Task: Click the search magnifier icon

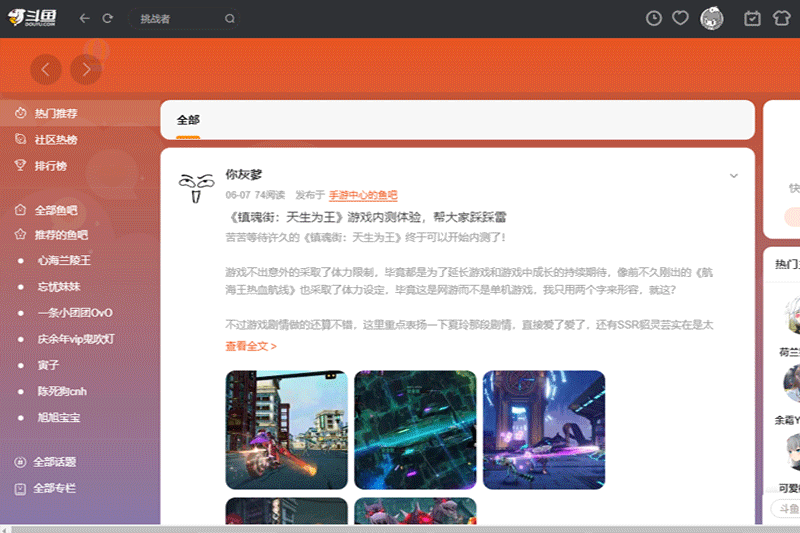Action: (230, 18)
